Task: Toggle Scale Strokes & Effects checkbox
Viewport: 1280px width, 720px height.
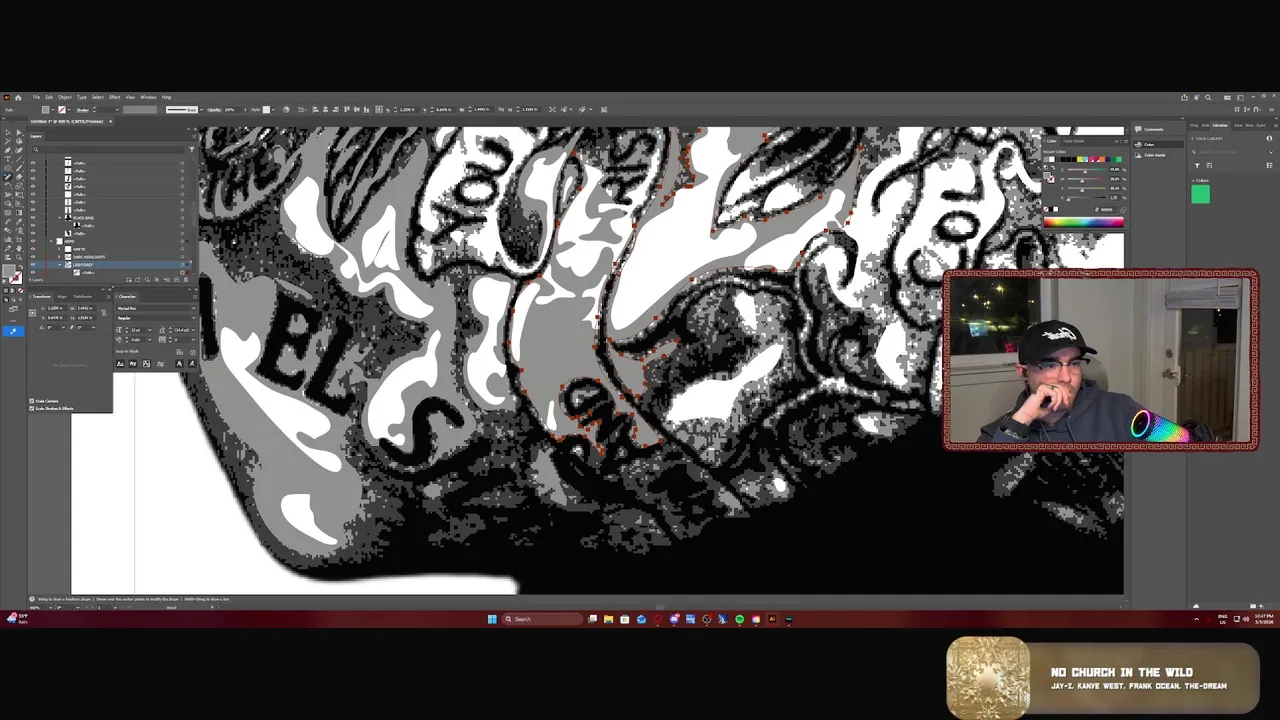Action: (32, 408)
